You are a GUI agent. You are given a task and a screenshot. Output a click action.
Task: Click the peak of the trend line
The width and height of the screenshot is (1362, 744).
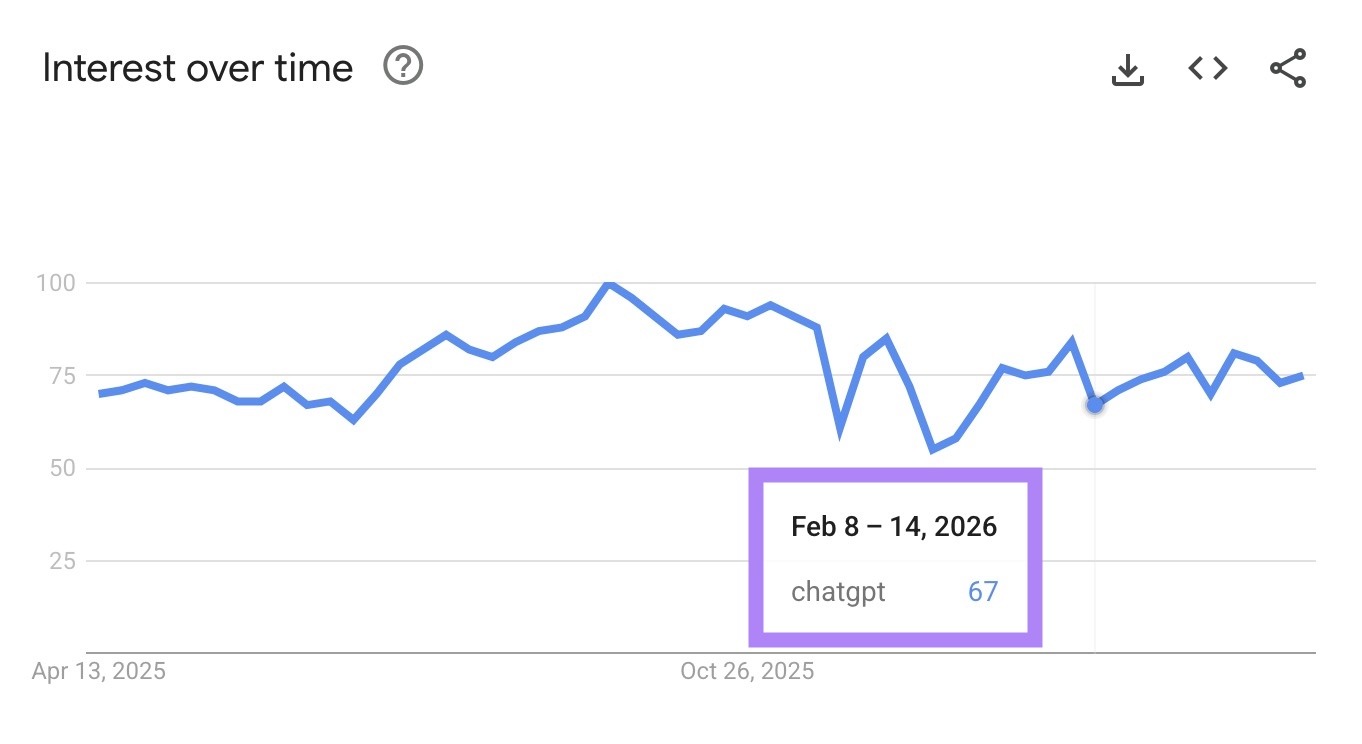pyautogui.click(x=609, y=283)
